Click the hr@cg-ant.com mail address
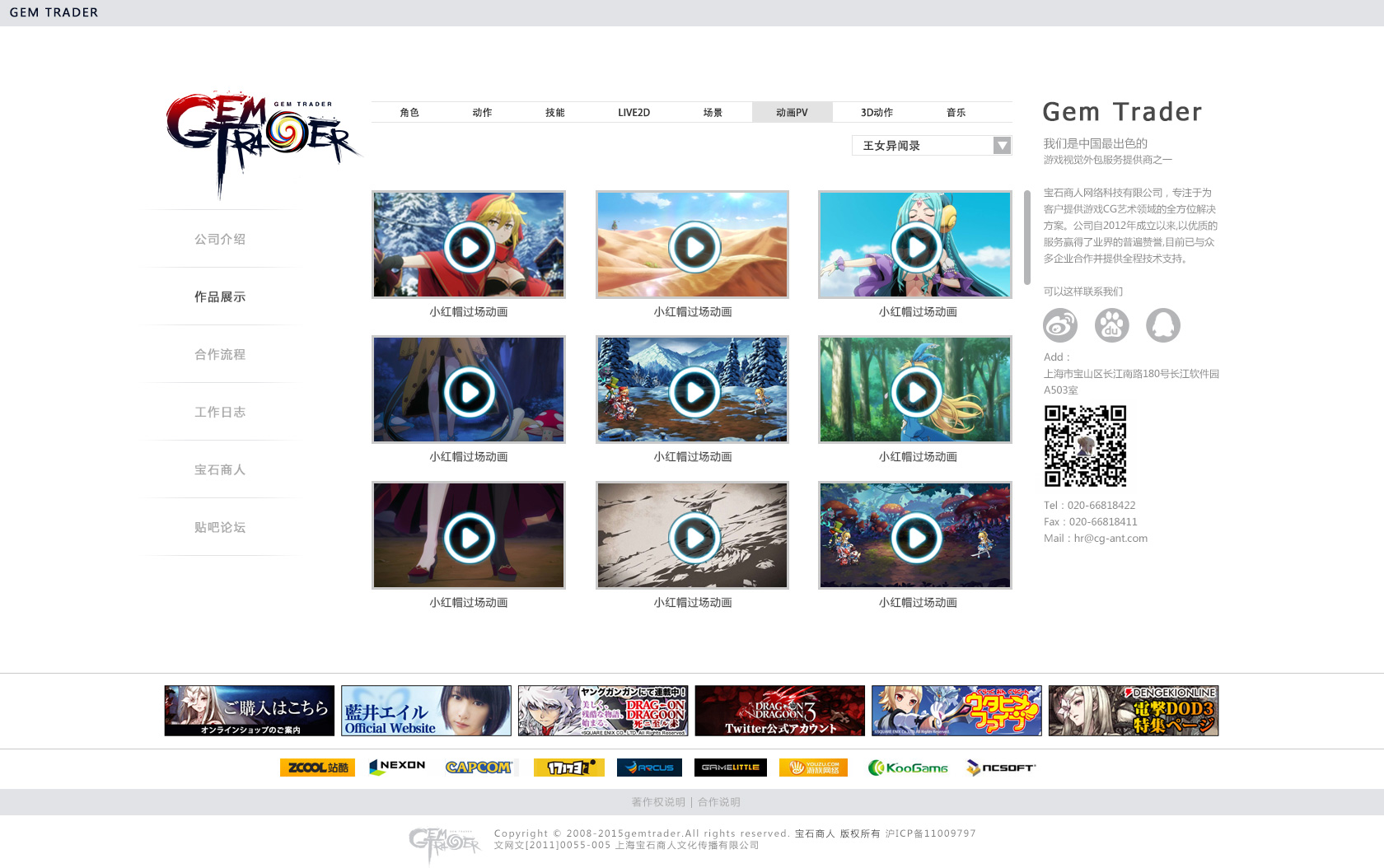 [1110, 539]
